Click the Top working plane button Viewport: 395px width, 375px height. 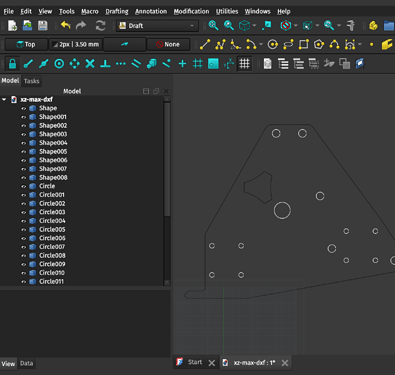pos(26,44)
